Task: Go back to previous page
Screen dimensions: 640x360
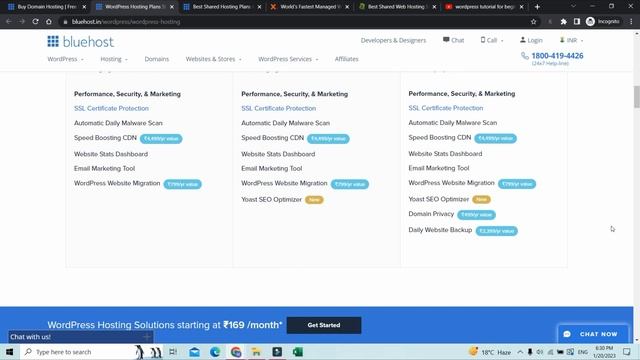Action: 9,22
